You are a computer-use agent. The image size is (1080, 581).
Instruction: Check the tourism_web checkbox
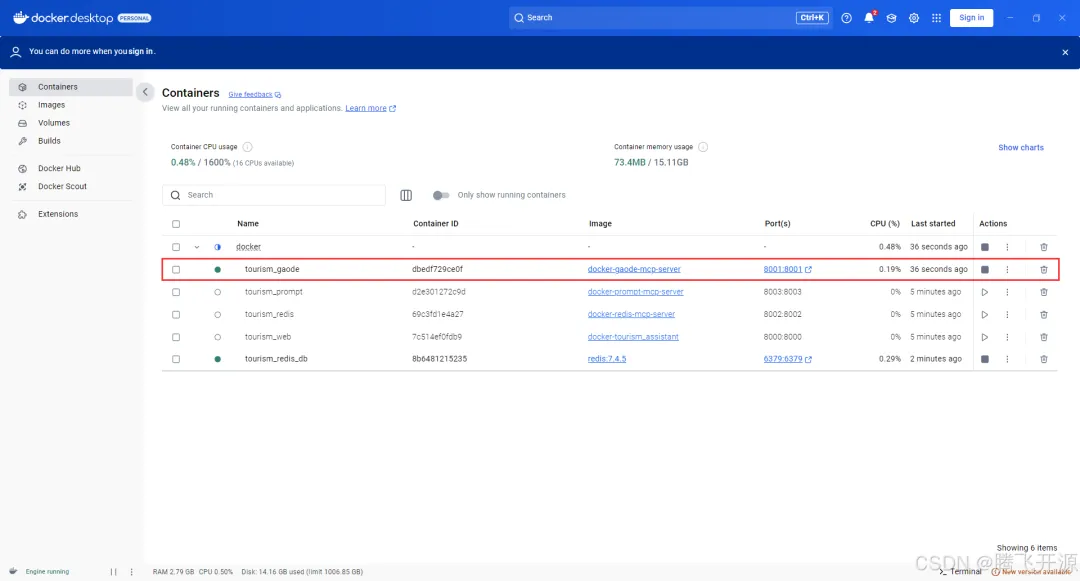point(176,337)
